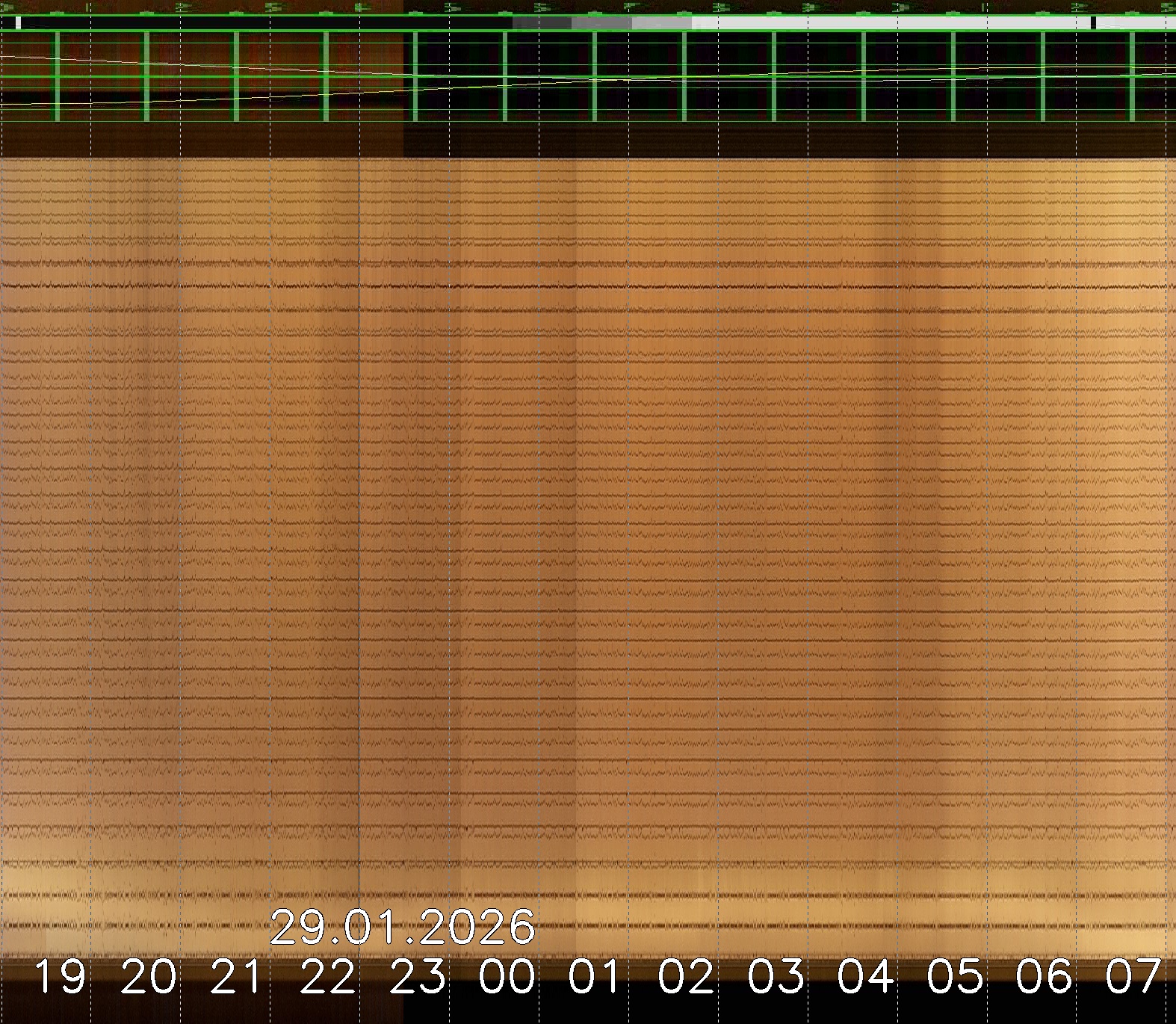
Task: Select the 21 hour mark
Action: coord(238,977)
